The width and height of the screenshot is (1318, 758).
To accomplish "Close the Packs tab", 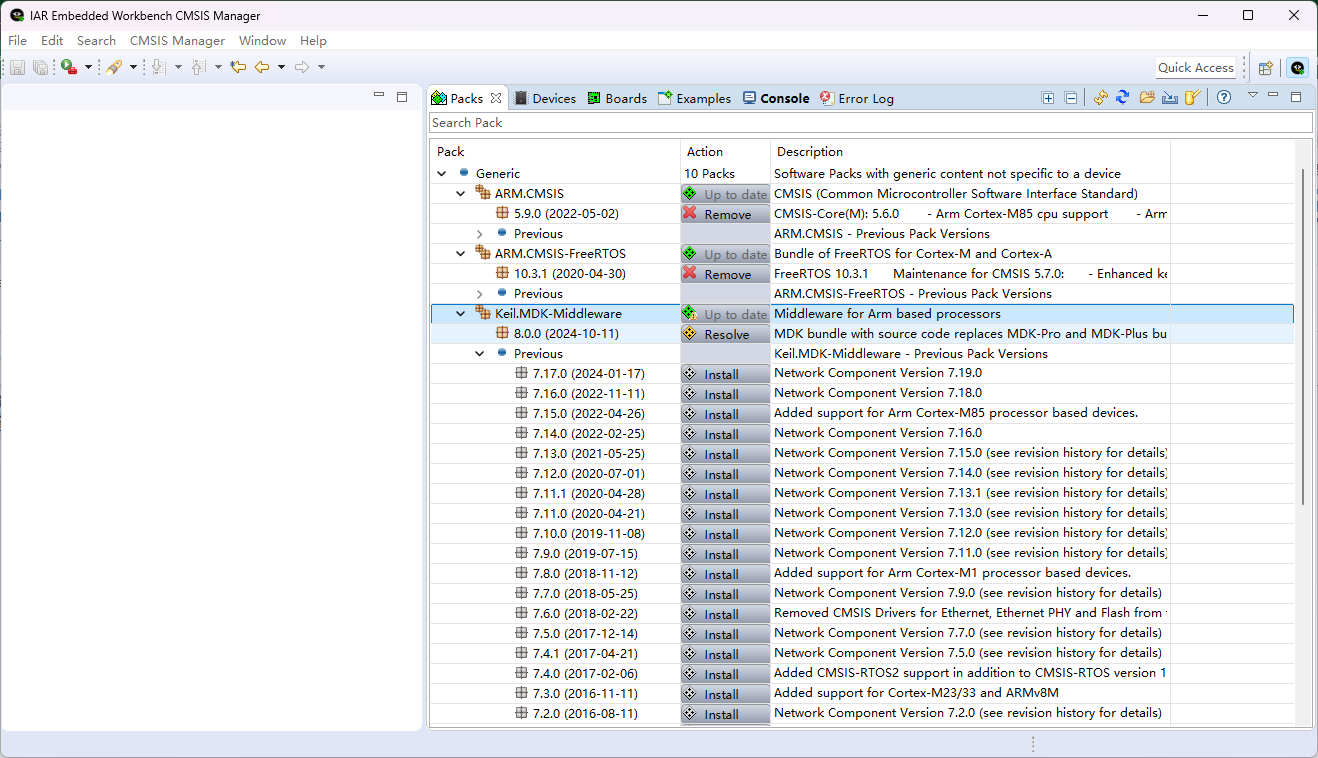I will pyautogui.click(x=496, y=98).
